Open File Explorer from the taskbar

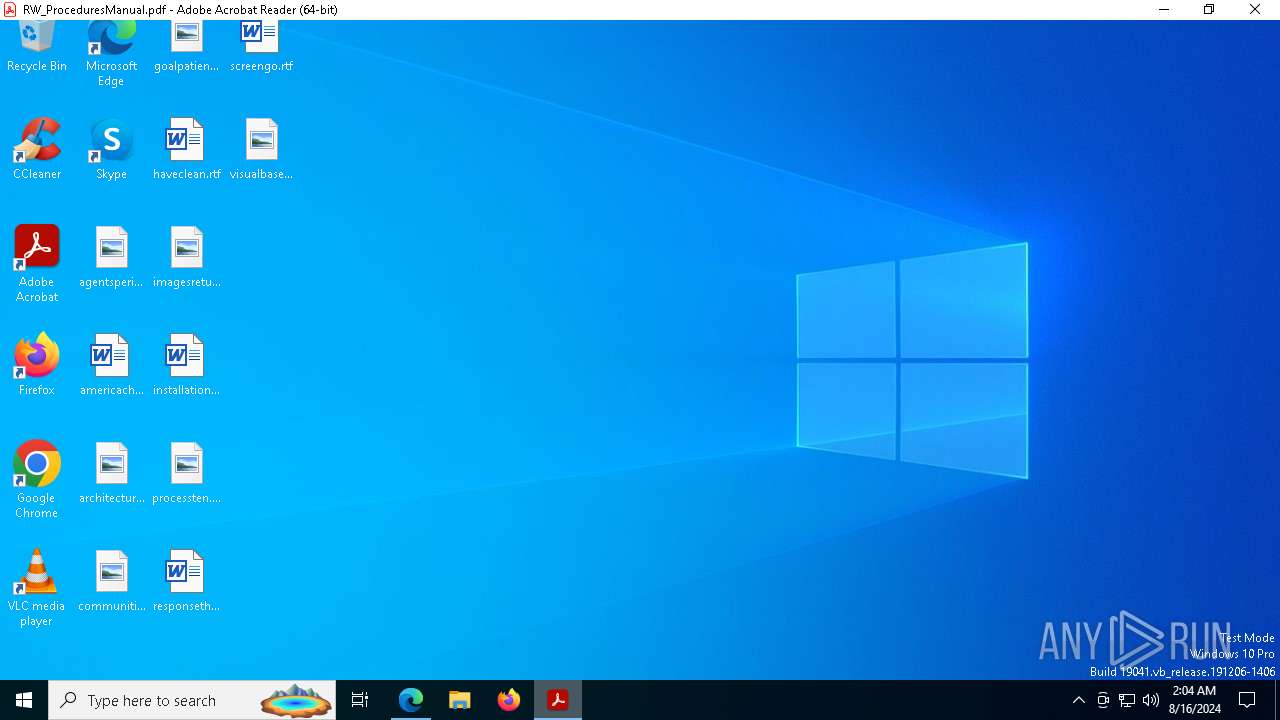(x=459, y=700)
